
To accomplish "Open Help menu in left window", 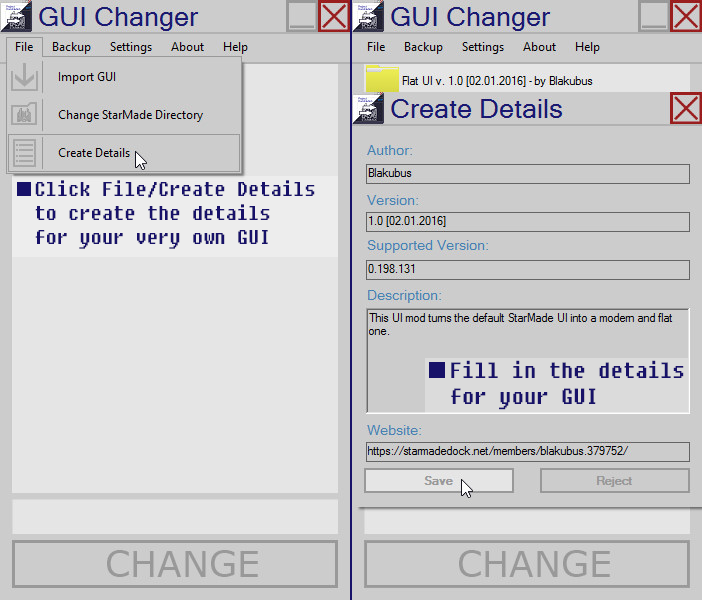I will point(235,47).
